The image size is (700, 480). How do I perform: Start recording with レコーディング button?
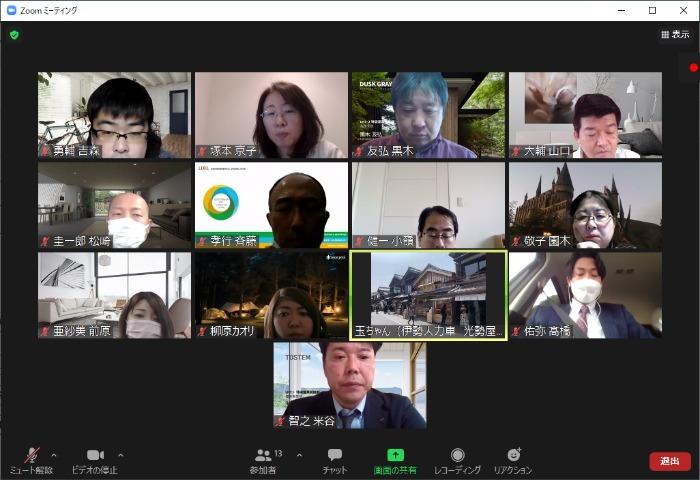coord(457,458)
